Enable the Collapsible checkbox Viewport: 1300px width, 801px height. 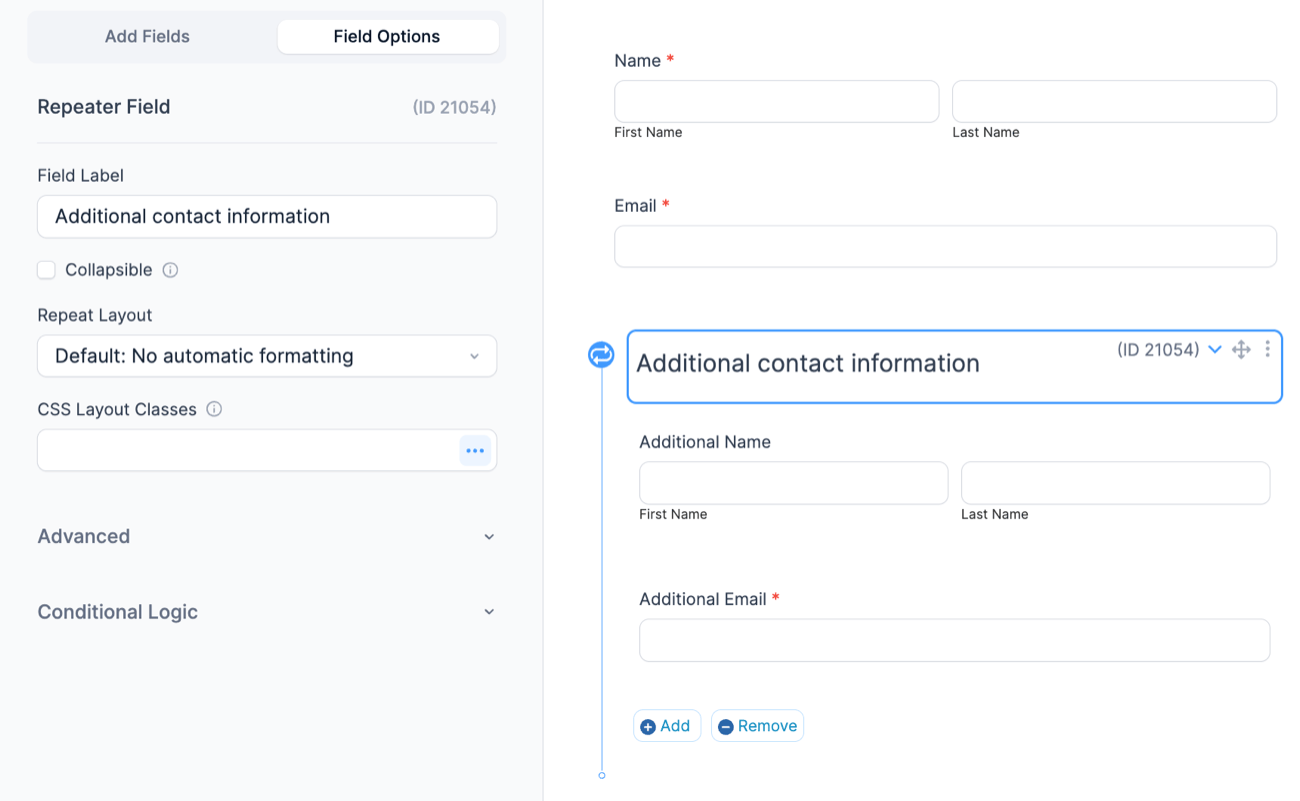46,270
